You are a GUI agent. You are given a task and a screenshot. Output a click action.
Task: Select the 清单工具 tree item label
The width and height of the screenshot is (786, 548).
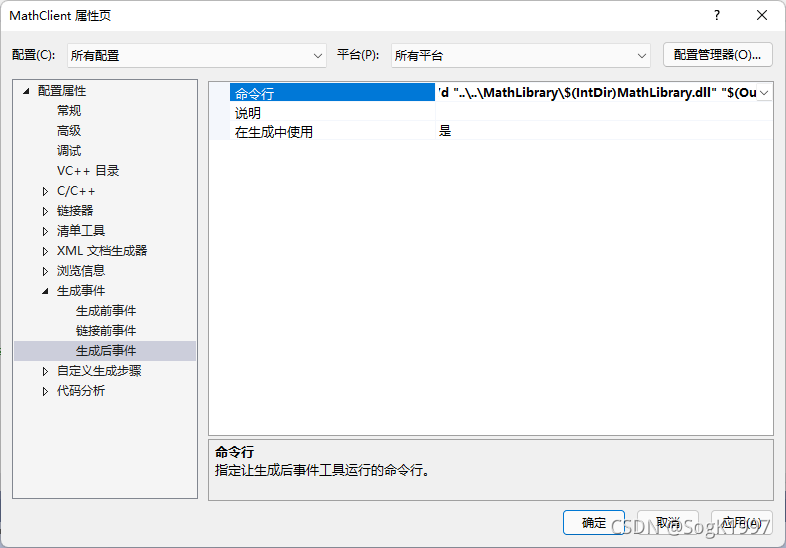point(81,231)
